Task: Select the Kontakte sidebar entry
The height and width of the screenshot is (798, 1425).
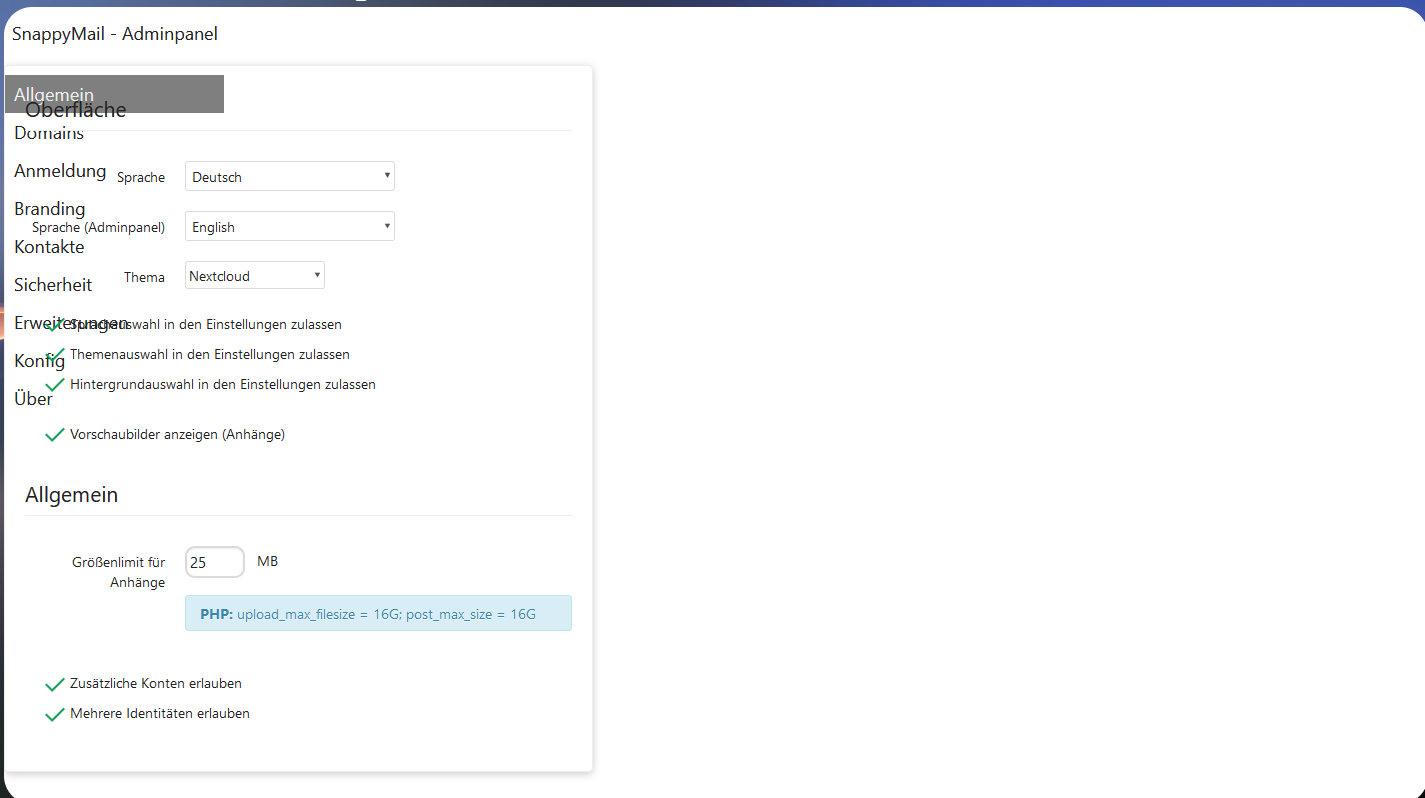Action: pyautogui.click(x=48, y=246)
